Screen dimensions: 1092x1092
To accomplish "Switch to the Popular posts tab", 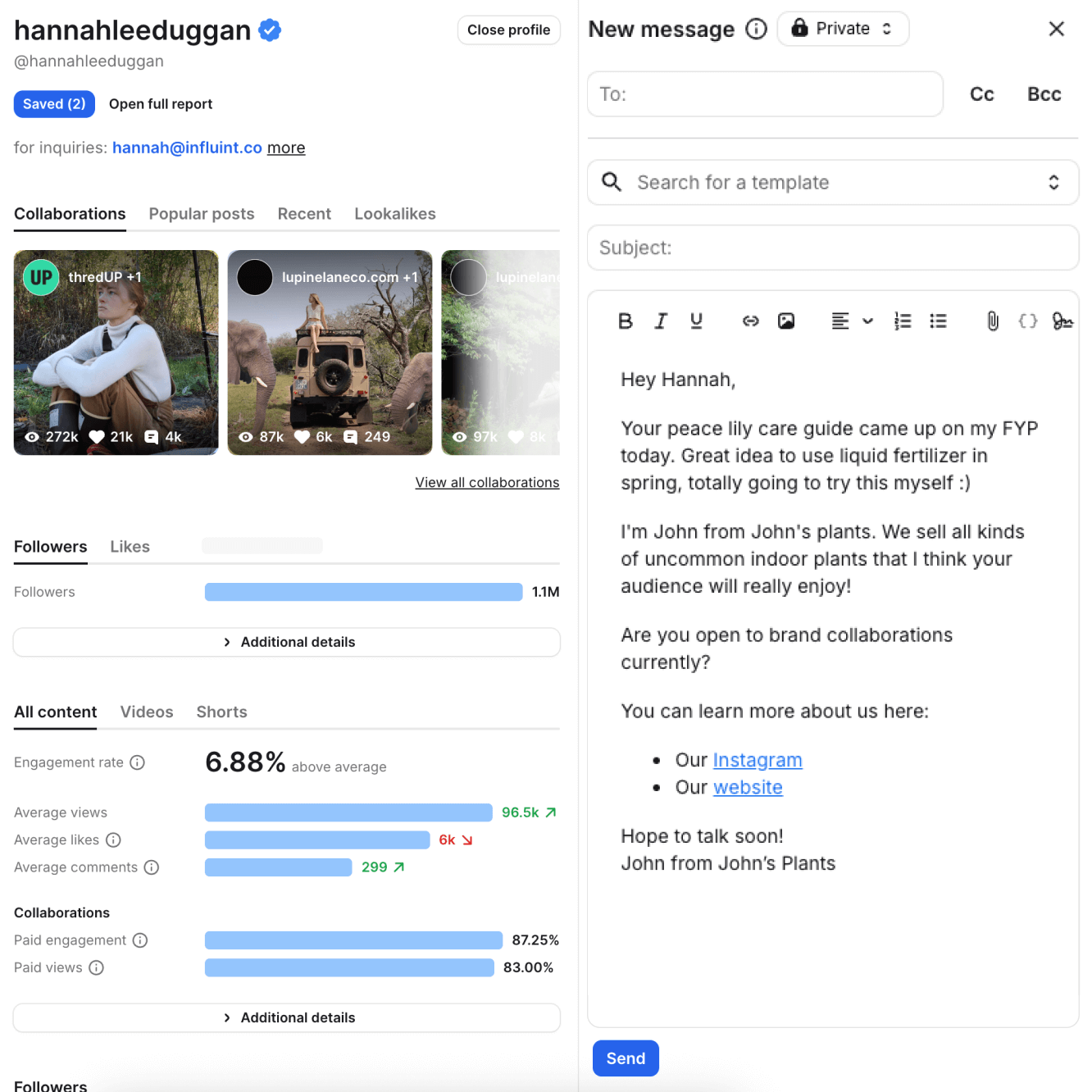I will point(202,214).
